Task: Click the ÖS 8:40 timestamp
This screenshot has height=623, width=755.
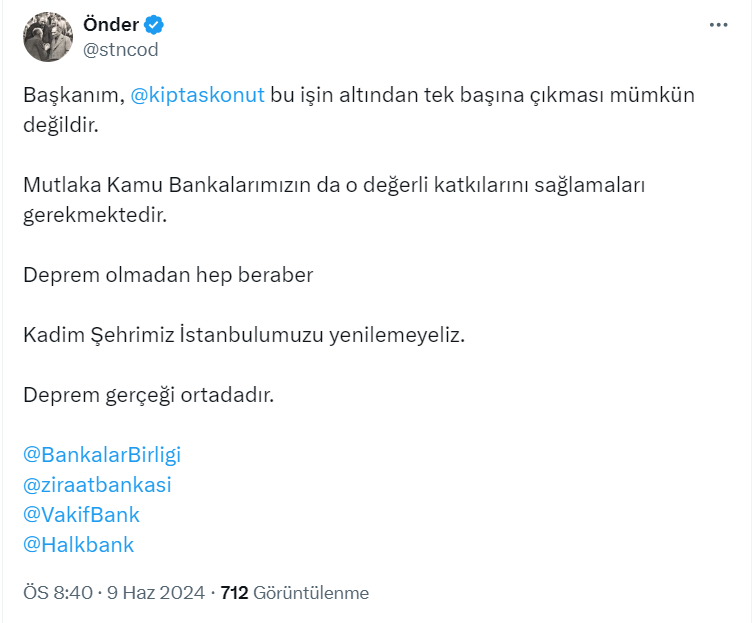Action: click(x=58, y=593)
